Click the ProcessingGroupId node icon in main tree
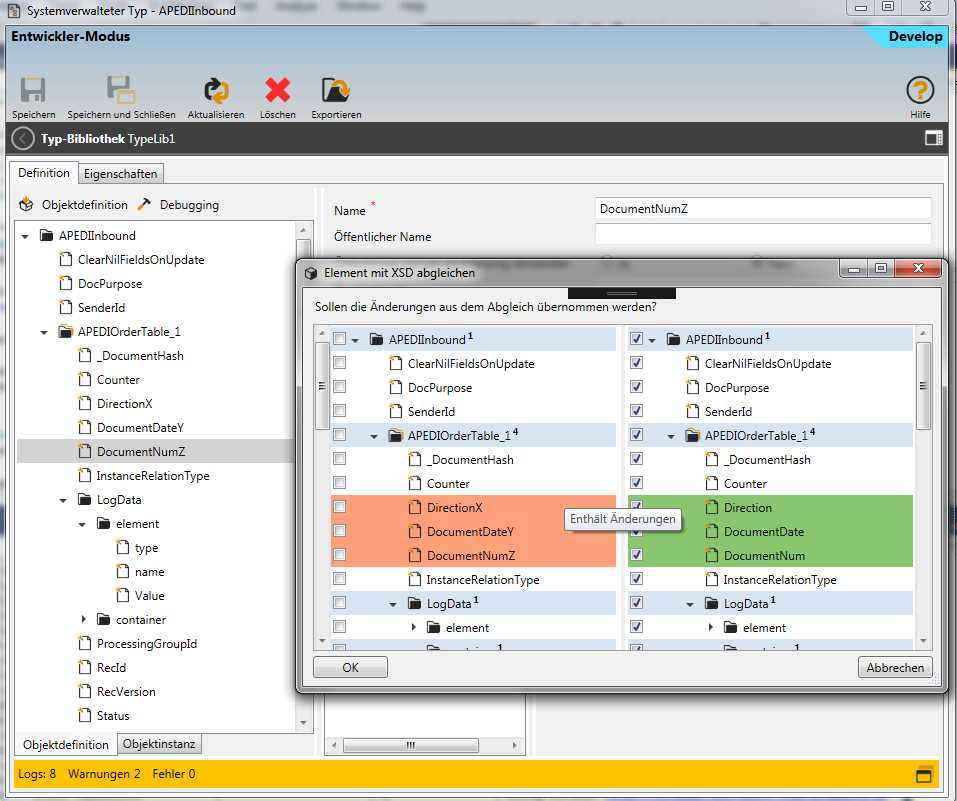The image size is (957, 801). pos(85,643)
